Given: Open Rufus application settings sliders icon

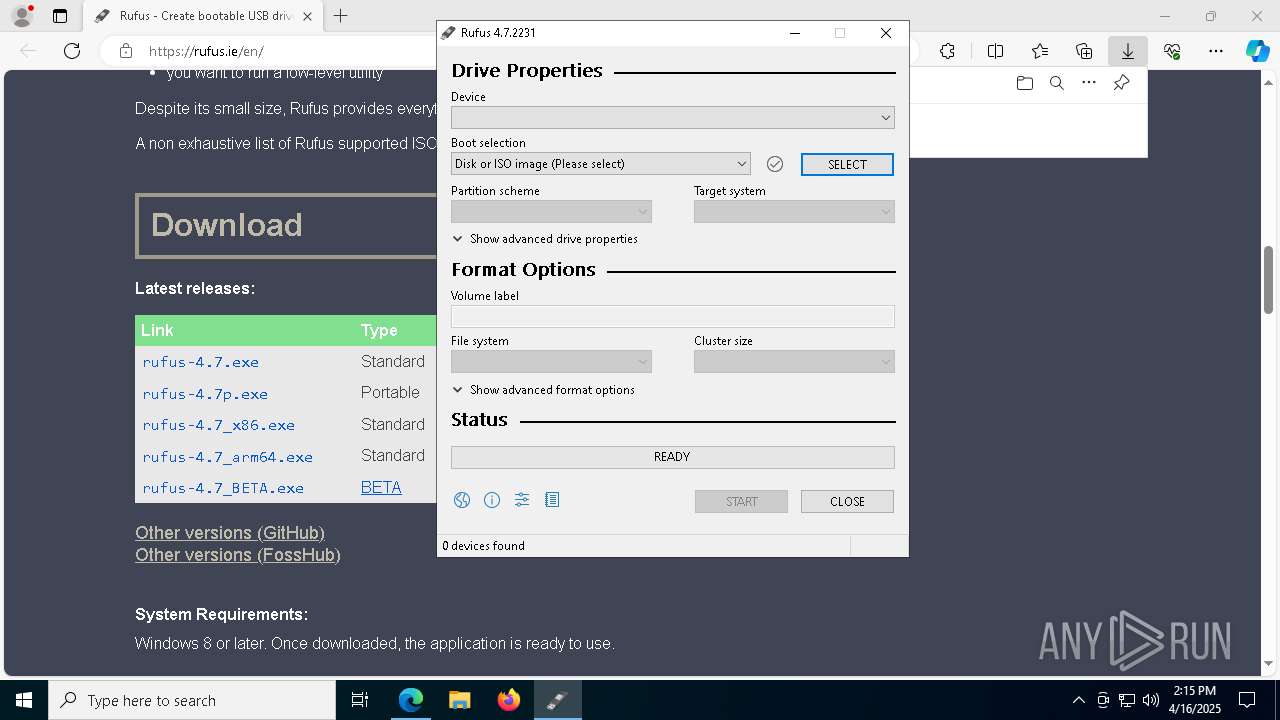Looking at the screenshot, I should click(x=522, y=500).
